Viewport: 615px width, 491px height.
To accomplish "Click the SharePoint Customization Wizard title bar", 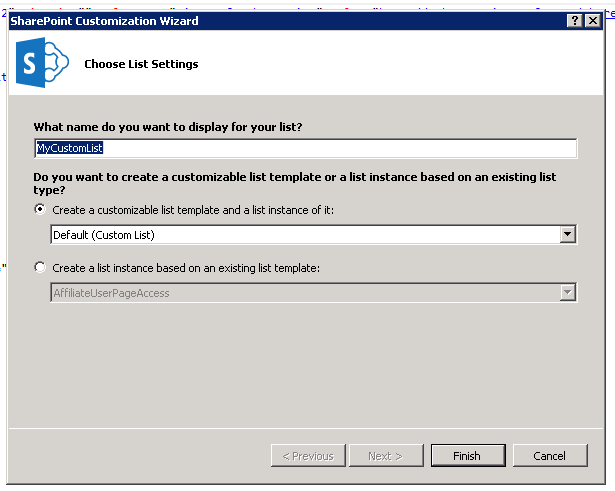I will pyautogui.click(x=250, y=21).
